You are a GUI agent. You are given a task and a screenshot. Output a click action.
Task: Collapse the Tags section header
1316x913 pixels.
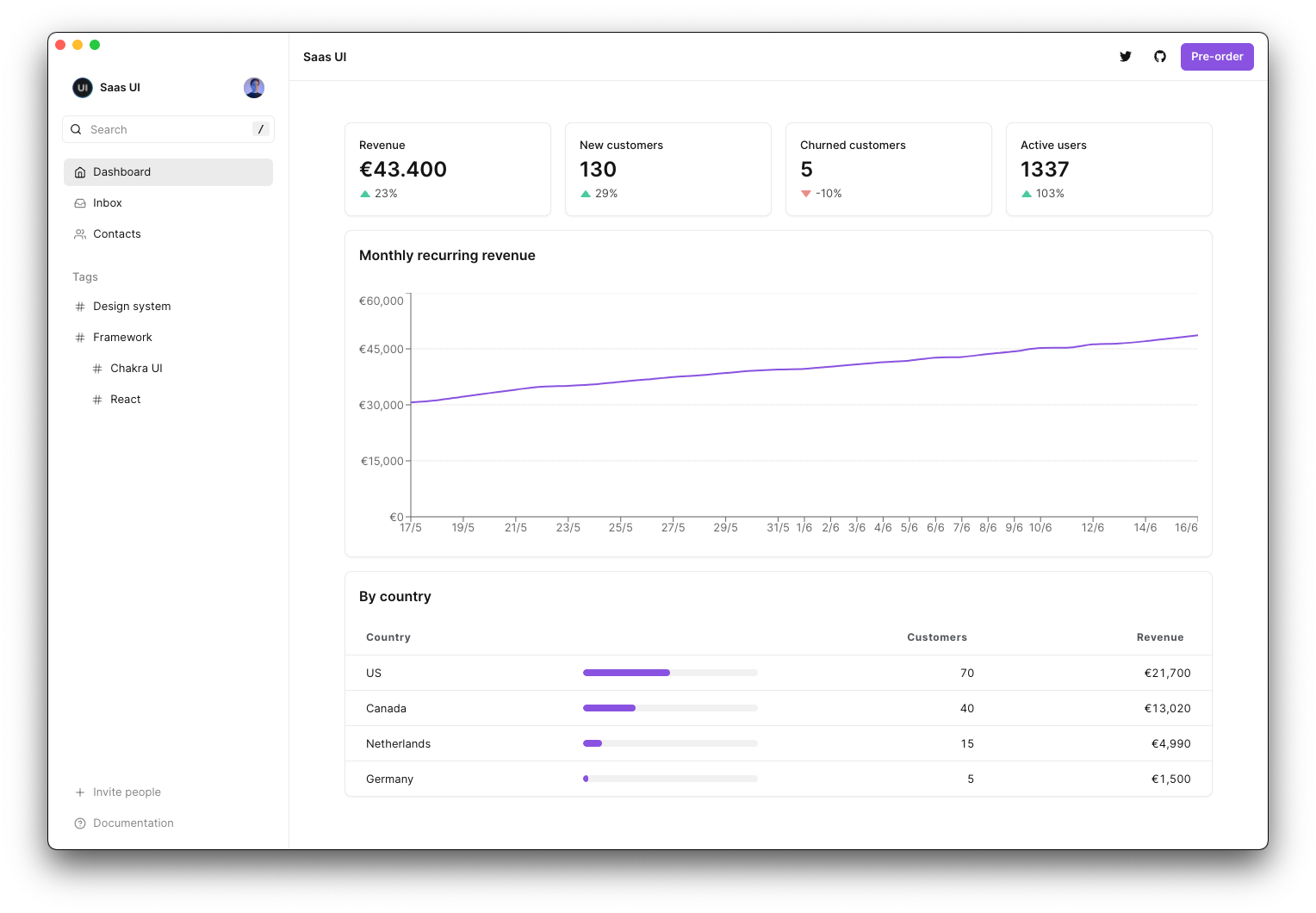click(x=84, y=276)
